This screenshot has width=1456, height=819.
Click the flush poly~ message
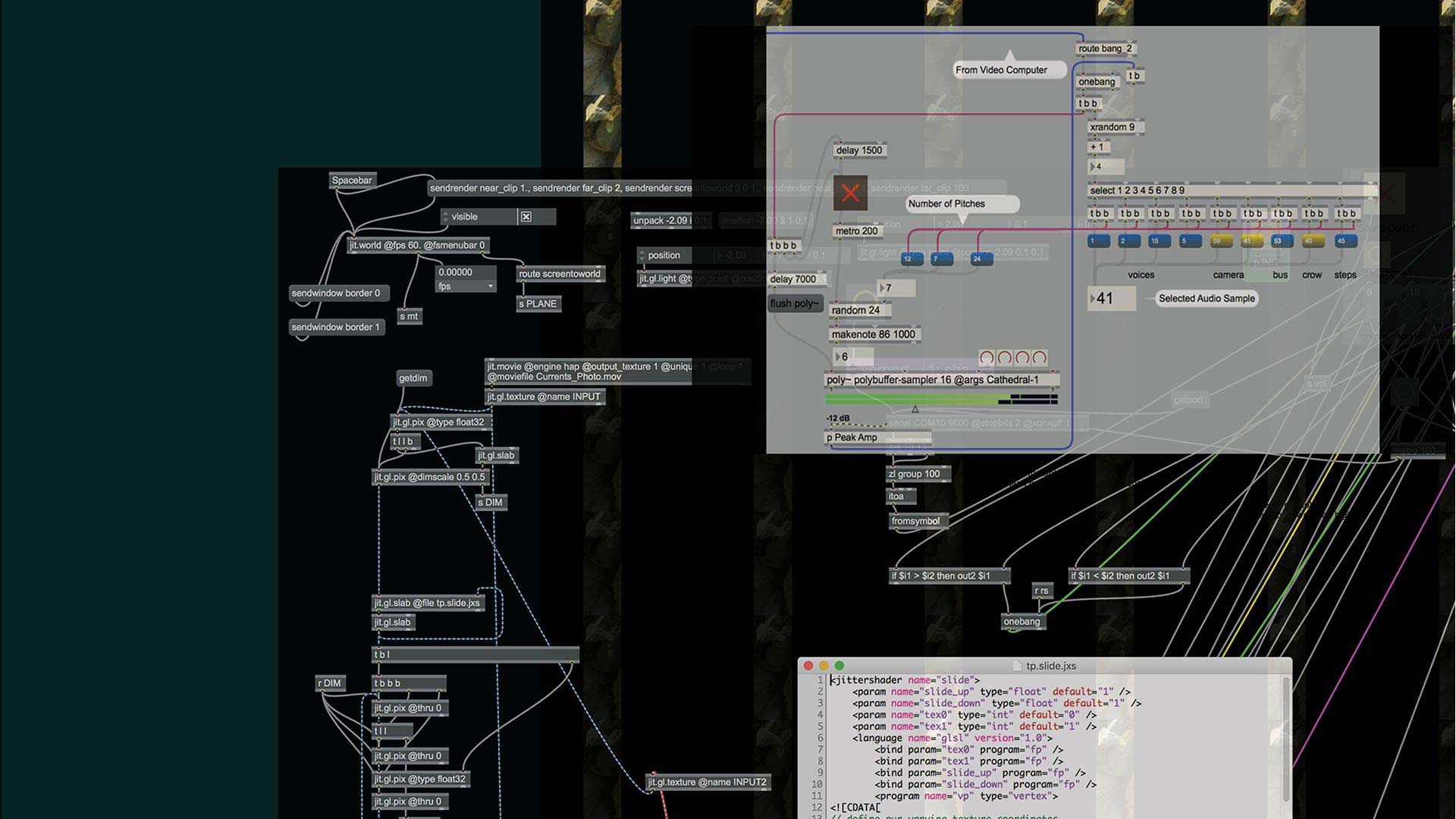[795, 304]
